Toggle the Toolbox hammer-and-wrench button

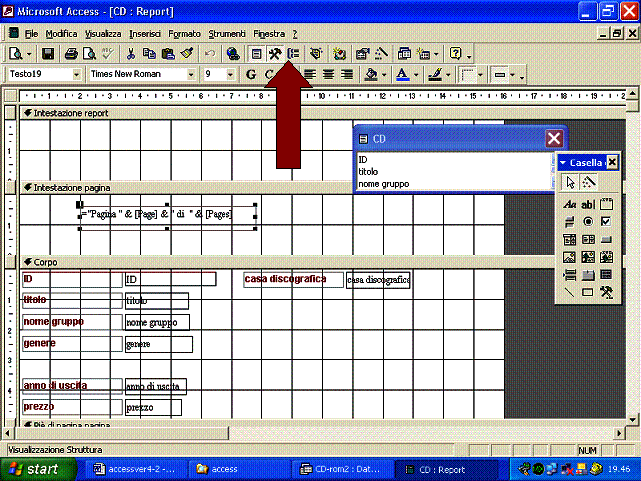point(275,54)
